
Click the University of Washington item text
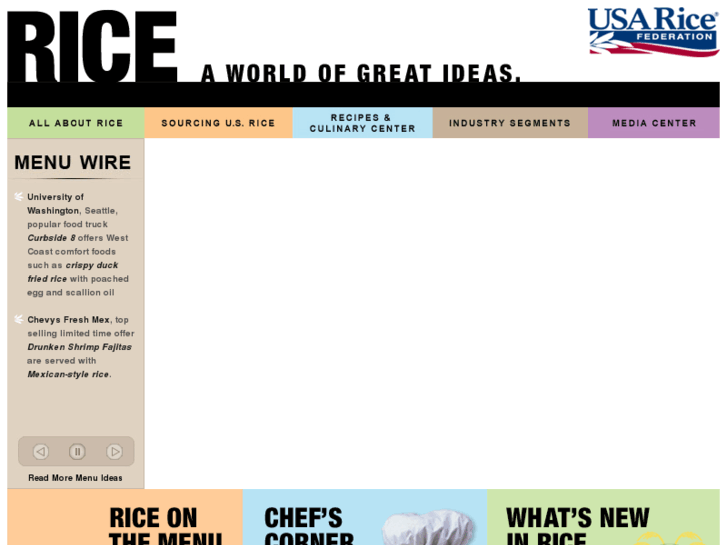78,244
